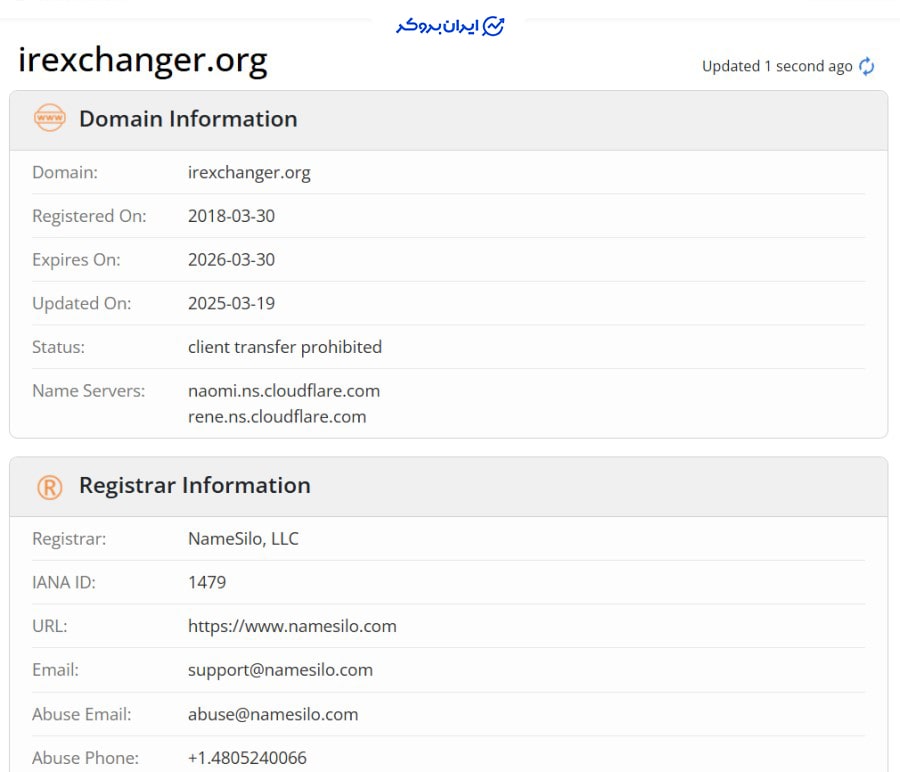Select the IANA ID value 1479
Screen dimensions: 900x772
tap(207, 583)
